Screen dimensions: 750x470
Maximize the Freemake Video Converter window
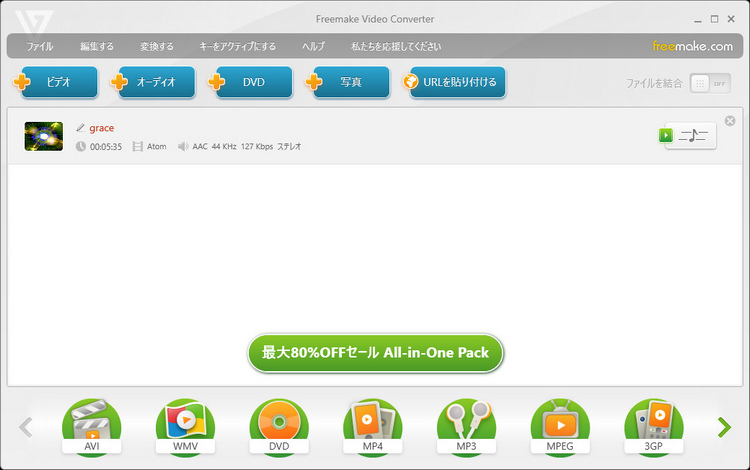tap(714, 19)
